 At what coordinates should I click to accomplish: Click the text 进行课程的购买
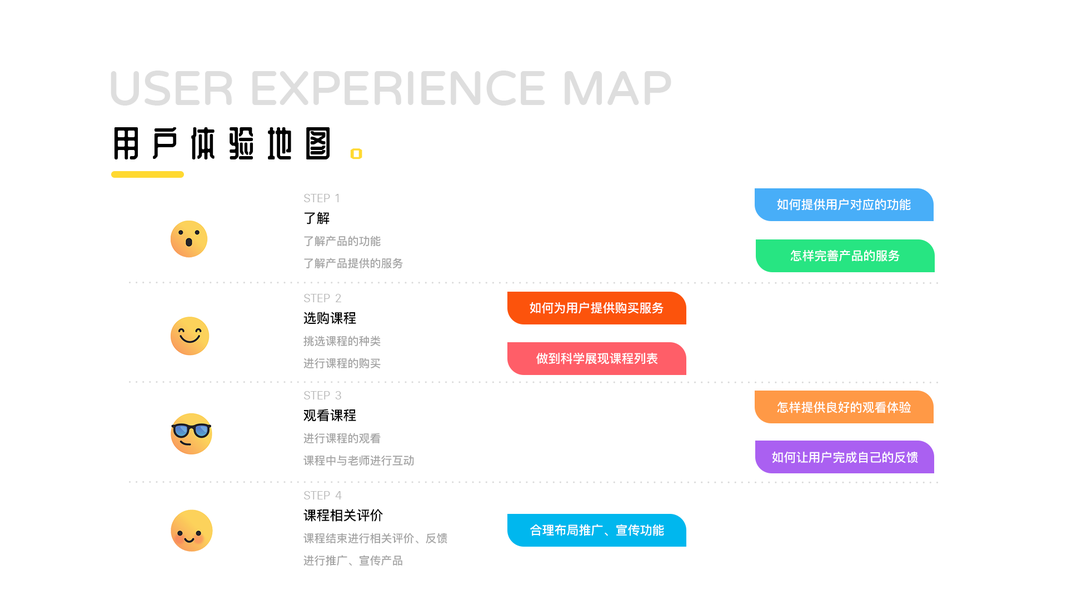342,363
